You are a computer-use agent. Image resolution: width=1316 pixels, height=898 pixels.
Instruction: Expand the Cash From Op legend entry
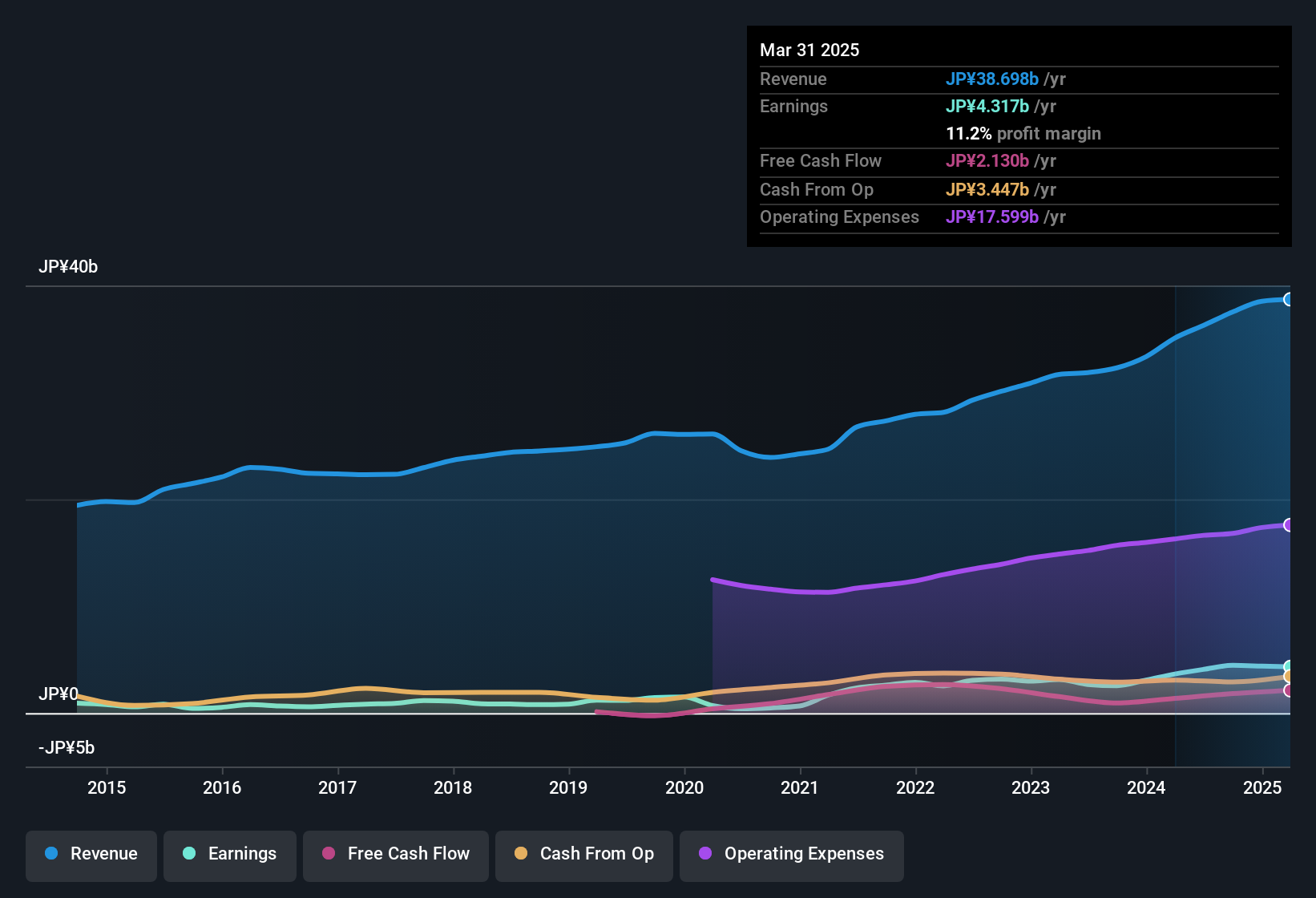tap(583, 854)
